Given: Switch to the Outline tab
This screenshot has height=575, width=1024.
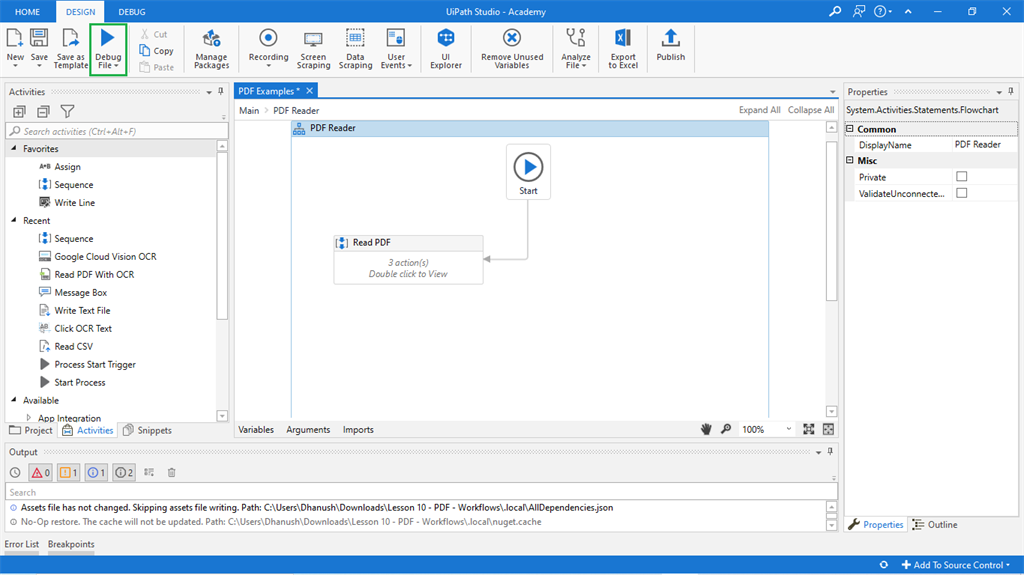Looking at the screenshot, I should [x=935, y=525].
